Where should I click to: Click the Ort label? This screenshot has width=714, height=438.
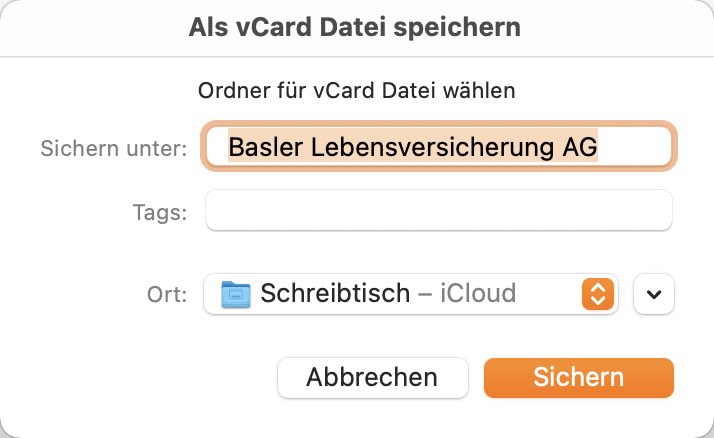pyautogui.click(x=167, y=294)
